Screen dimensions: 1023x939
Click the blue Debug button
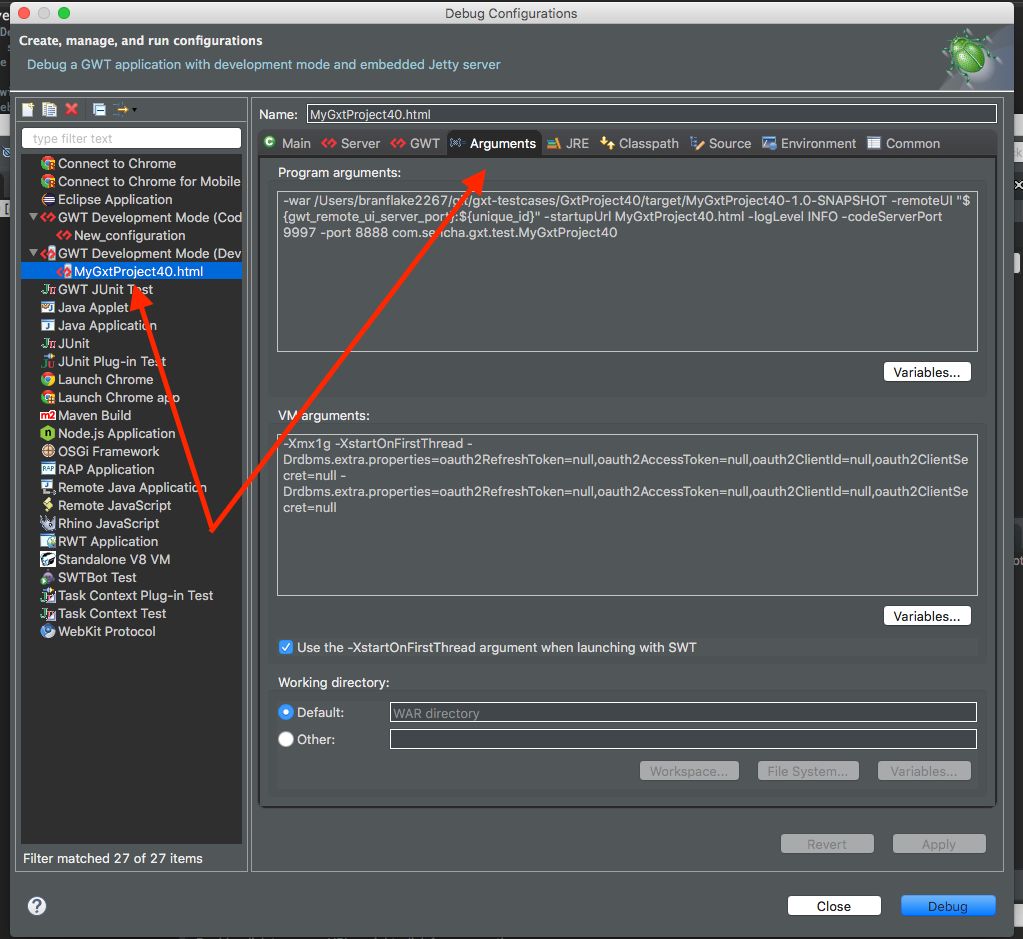coord(948,906)
